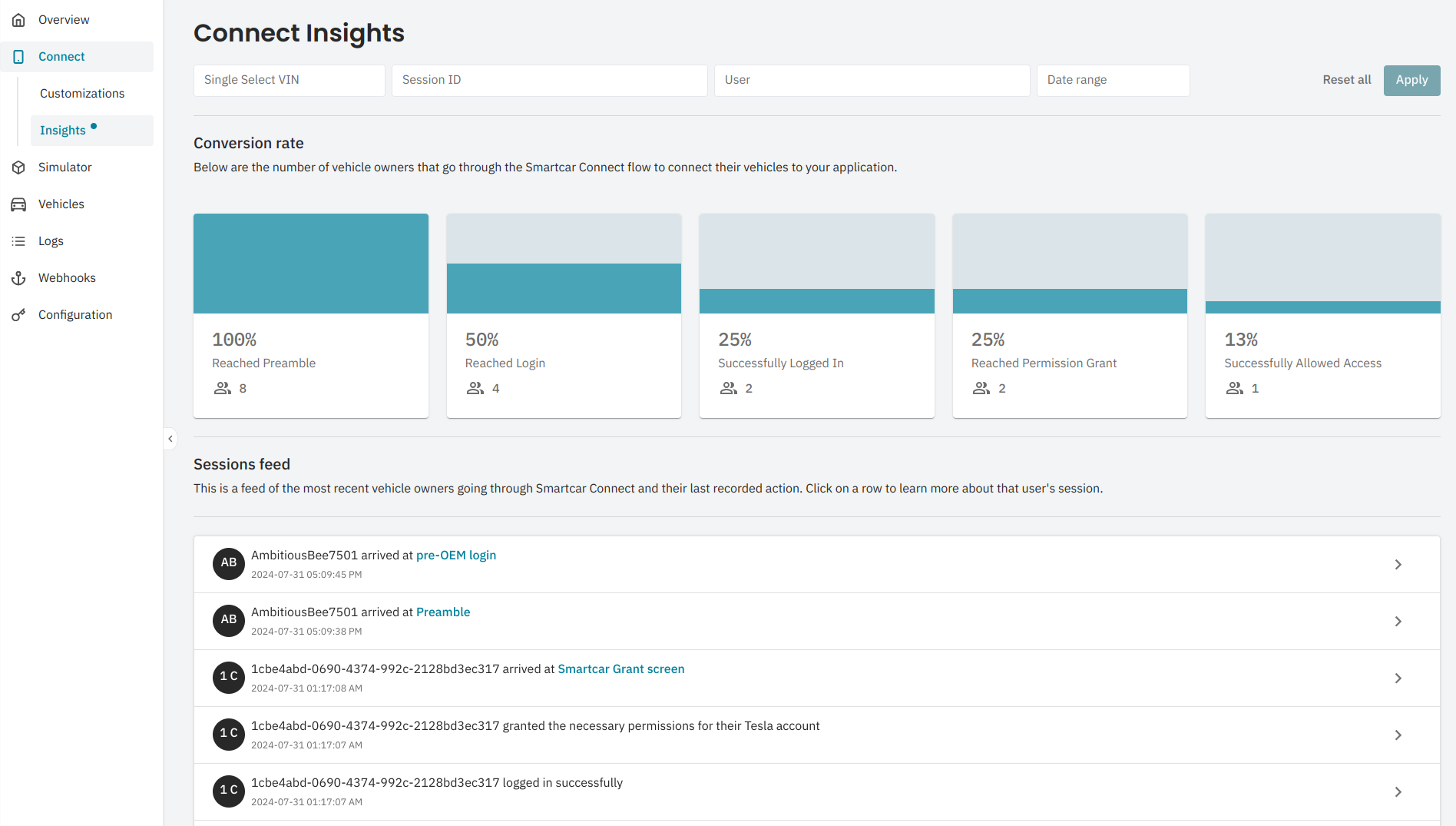Viewport: 1456px width, 826px height.
Task: Expand the logged in successfully row chevron
Action: (1398, 792)
